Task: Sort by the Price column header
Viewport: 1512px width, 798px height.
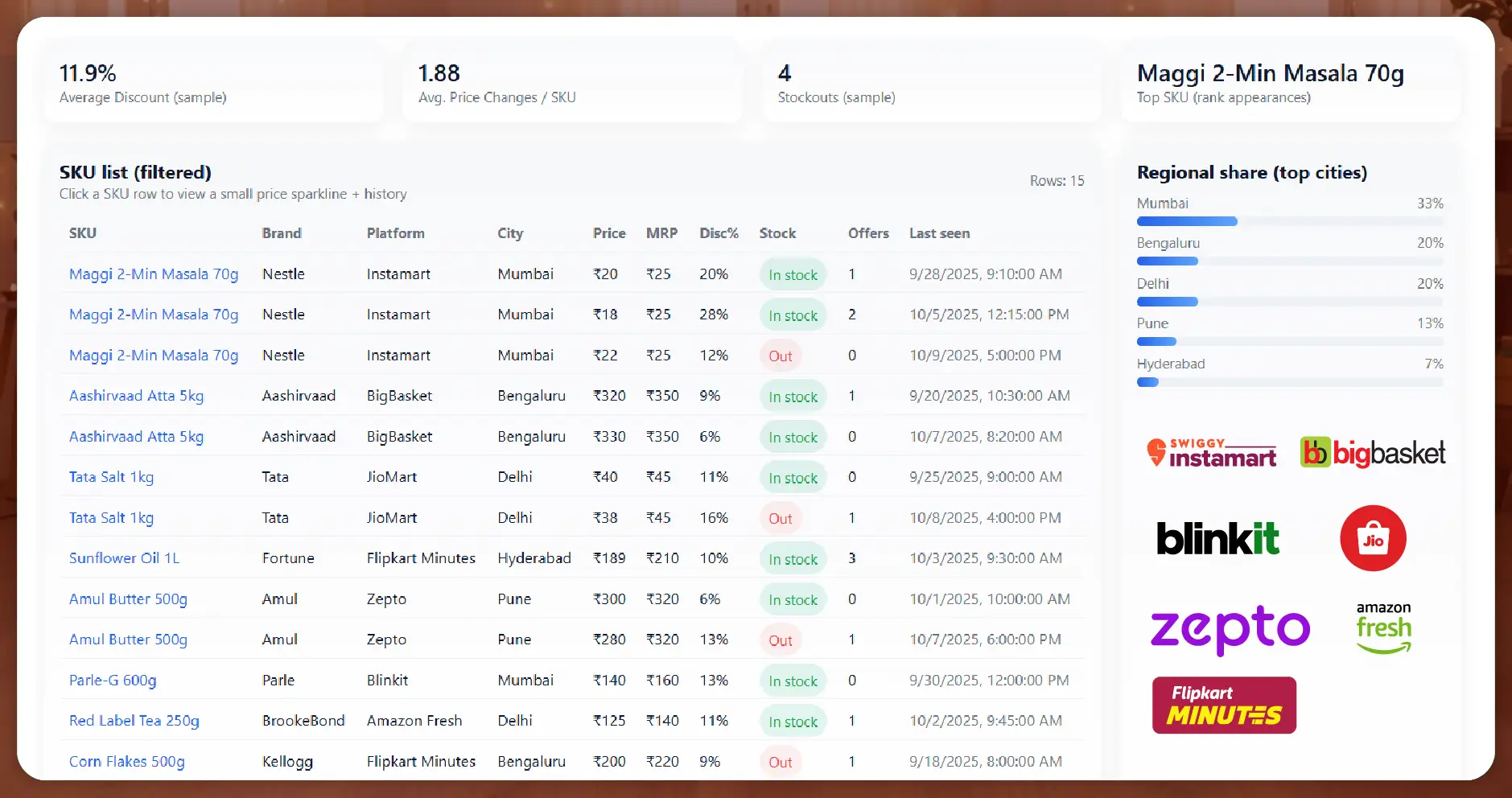Action: tap(609, 233)
